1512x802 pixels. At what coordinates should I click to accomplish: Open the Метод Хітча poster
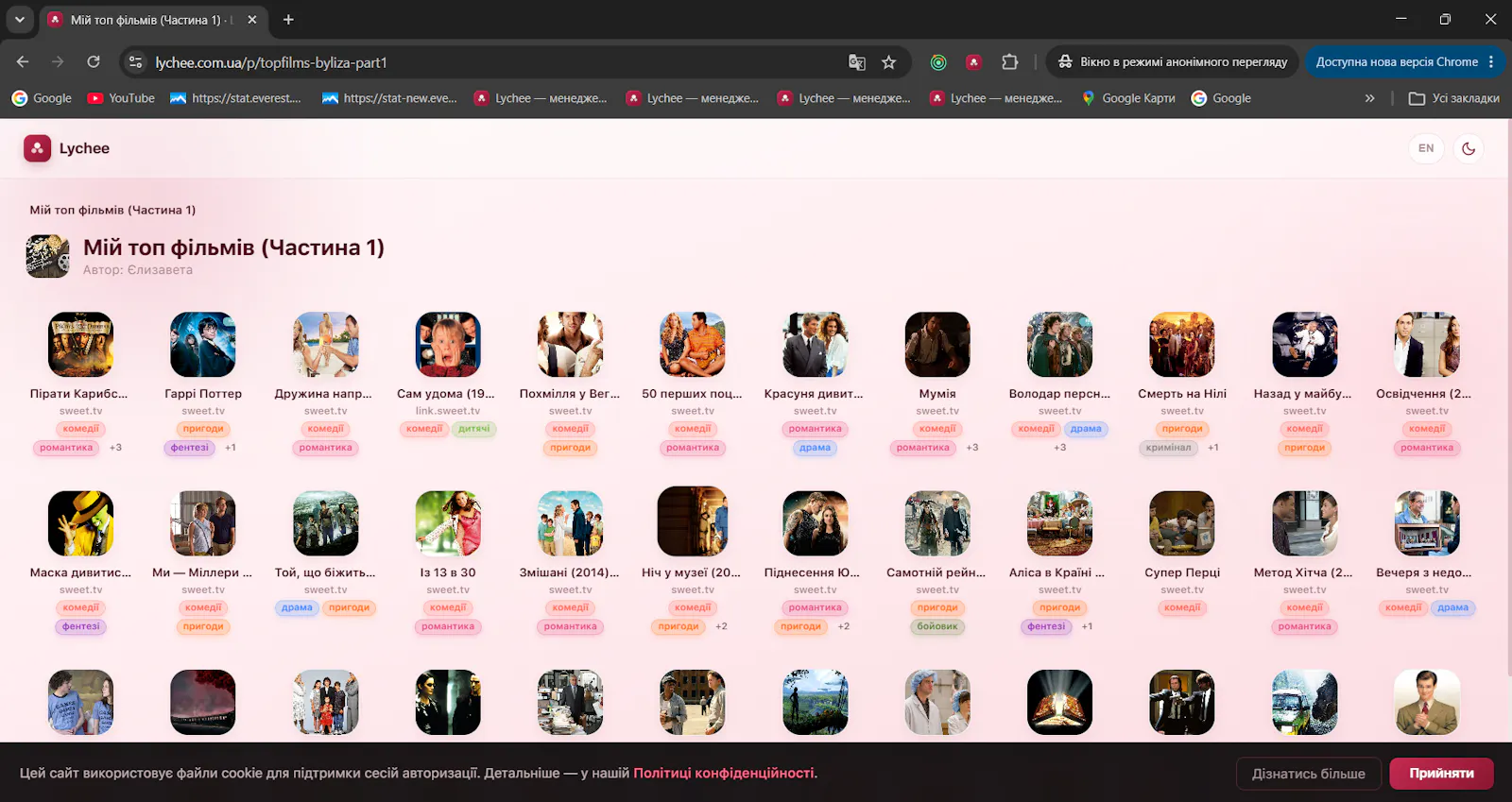click(x=1305, y=523)
